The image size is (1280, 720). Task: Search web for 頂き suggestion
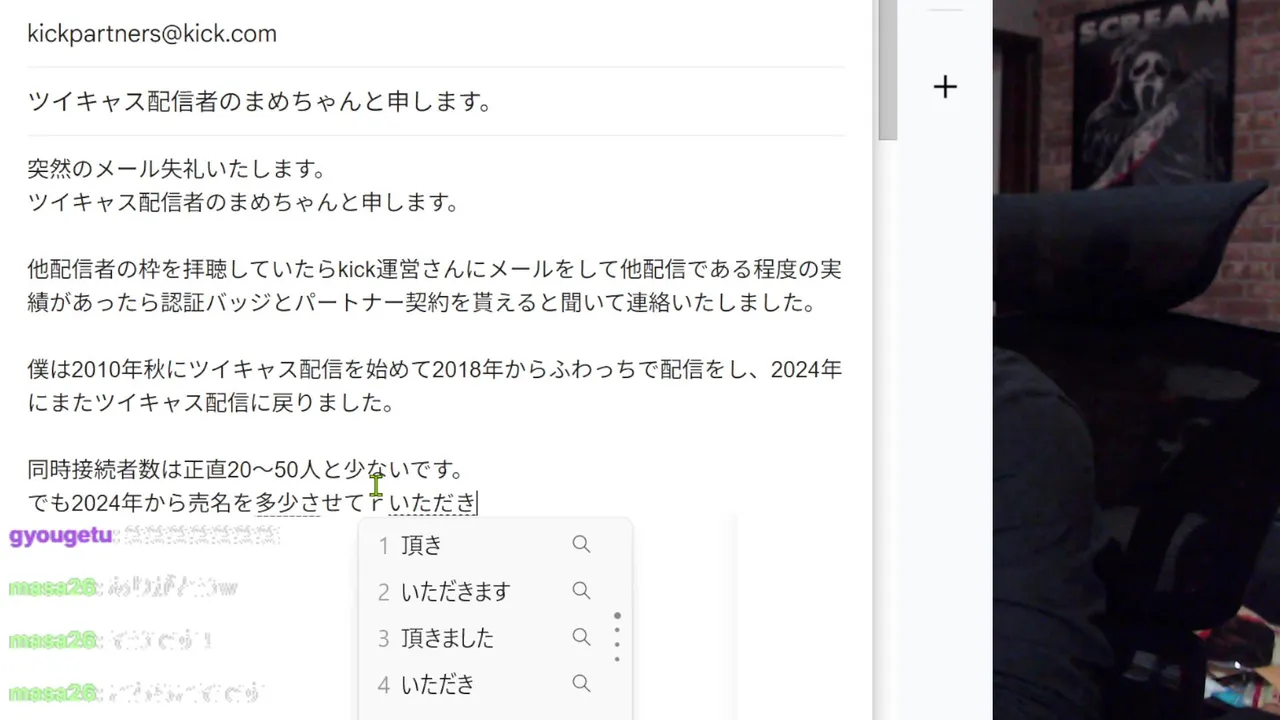581,544
